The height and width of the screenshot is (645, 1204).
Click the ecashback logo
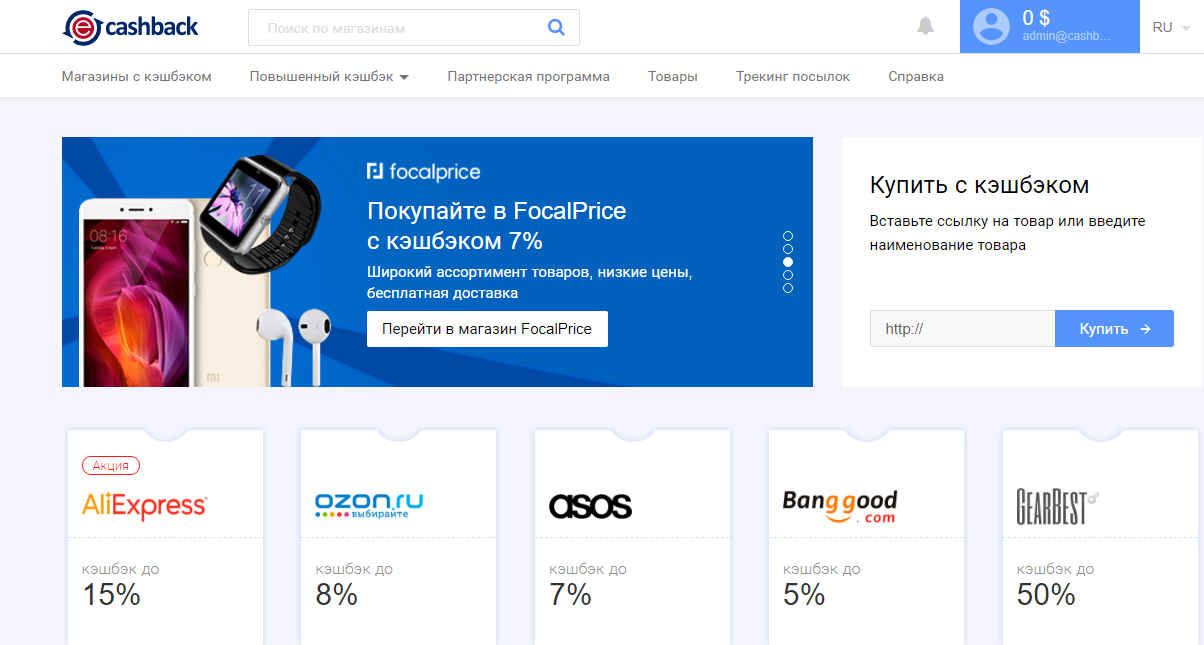(x=130, y=27)
